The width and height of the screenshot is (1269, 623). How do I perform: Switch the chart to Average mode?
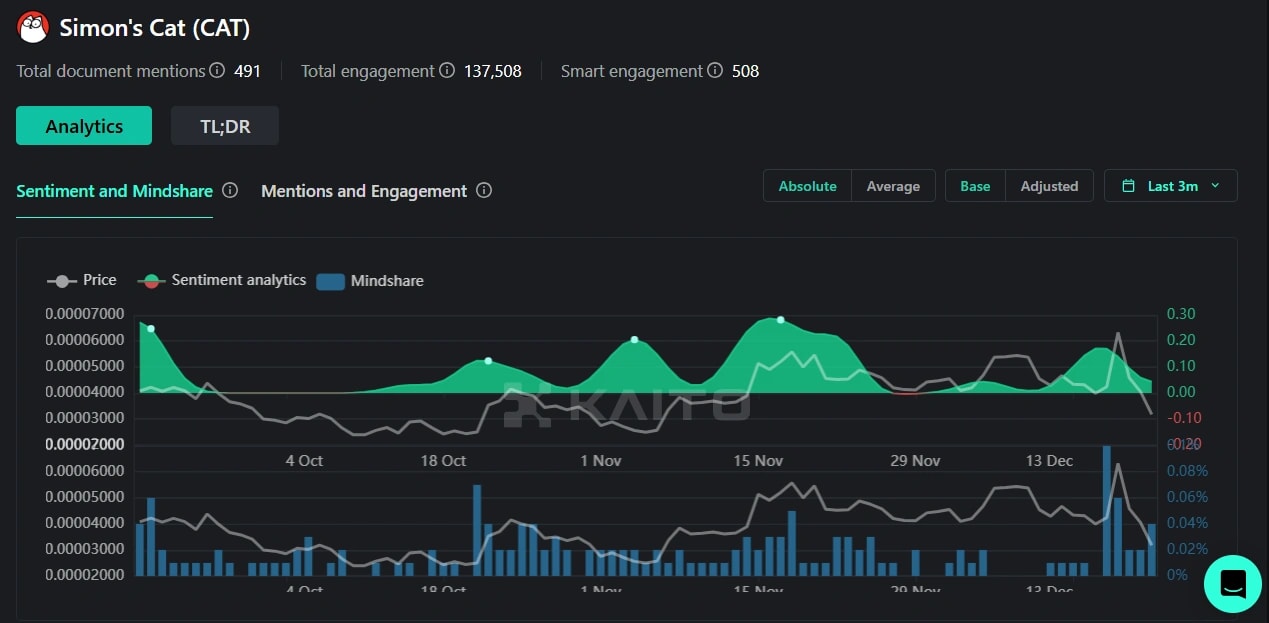point(892,185)
